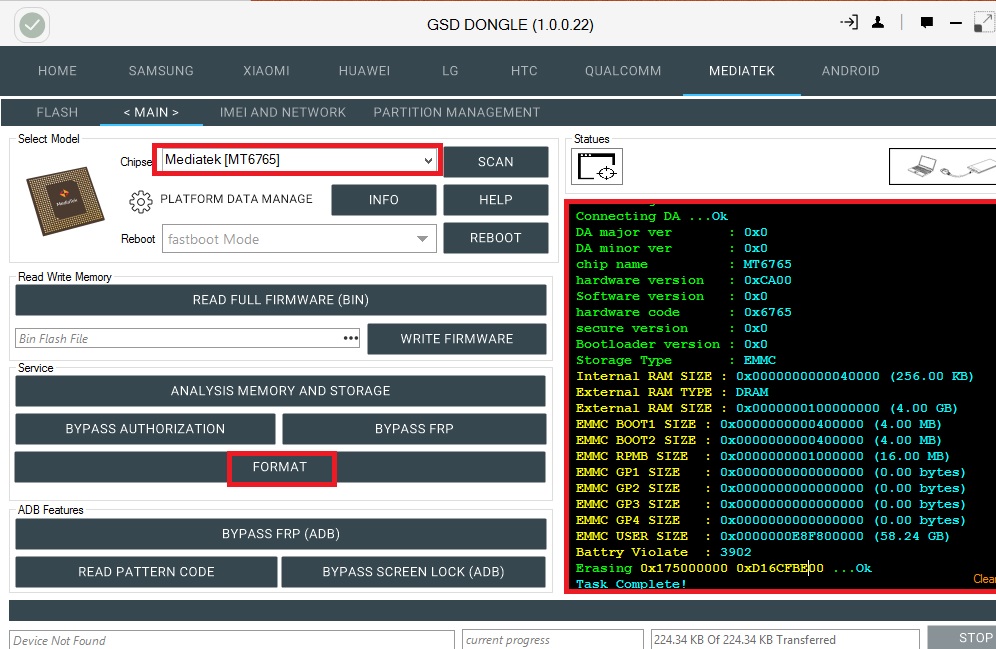Click BYPASS SCREEN LOCK (ADB) button
Screen dimensions: 996x649
414,572
